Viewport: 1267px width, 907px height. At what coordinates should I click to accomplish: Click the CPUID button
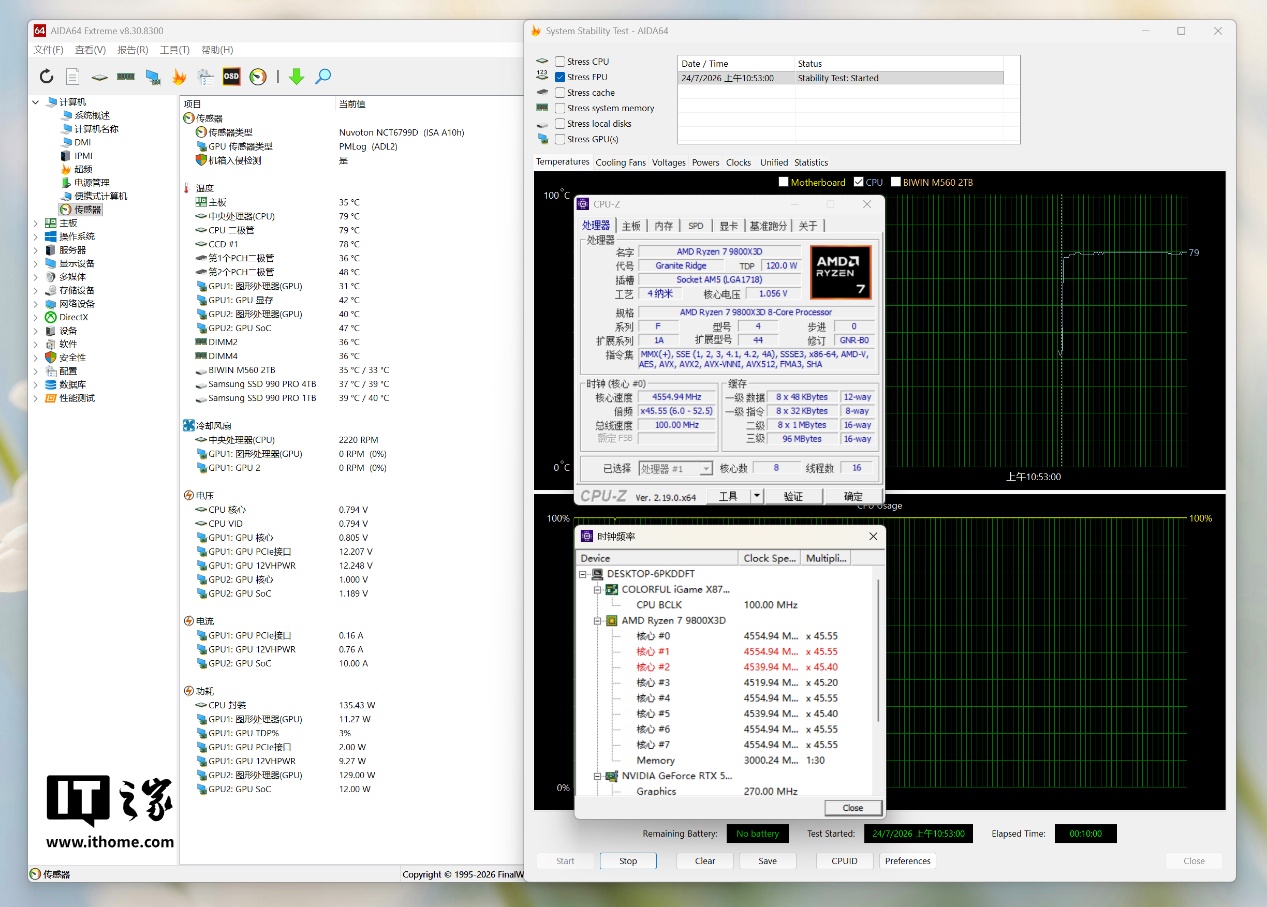(x=844, y=861)
